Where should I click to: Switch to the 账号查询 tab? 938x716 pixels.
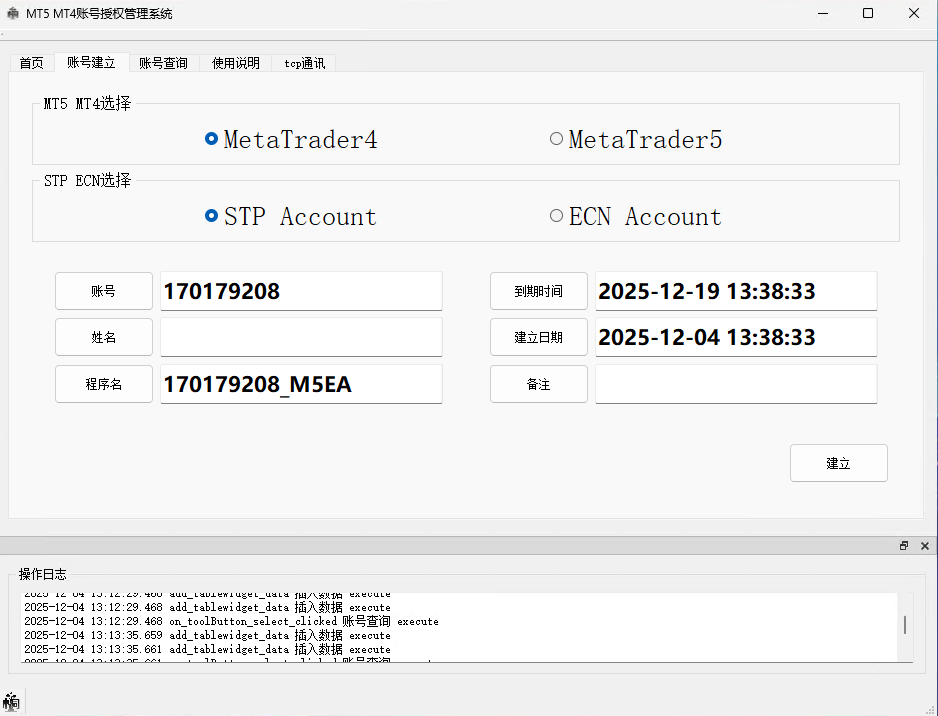pos(164,63)
